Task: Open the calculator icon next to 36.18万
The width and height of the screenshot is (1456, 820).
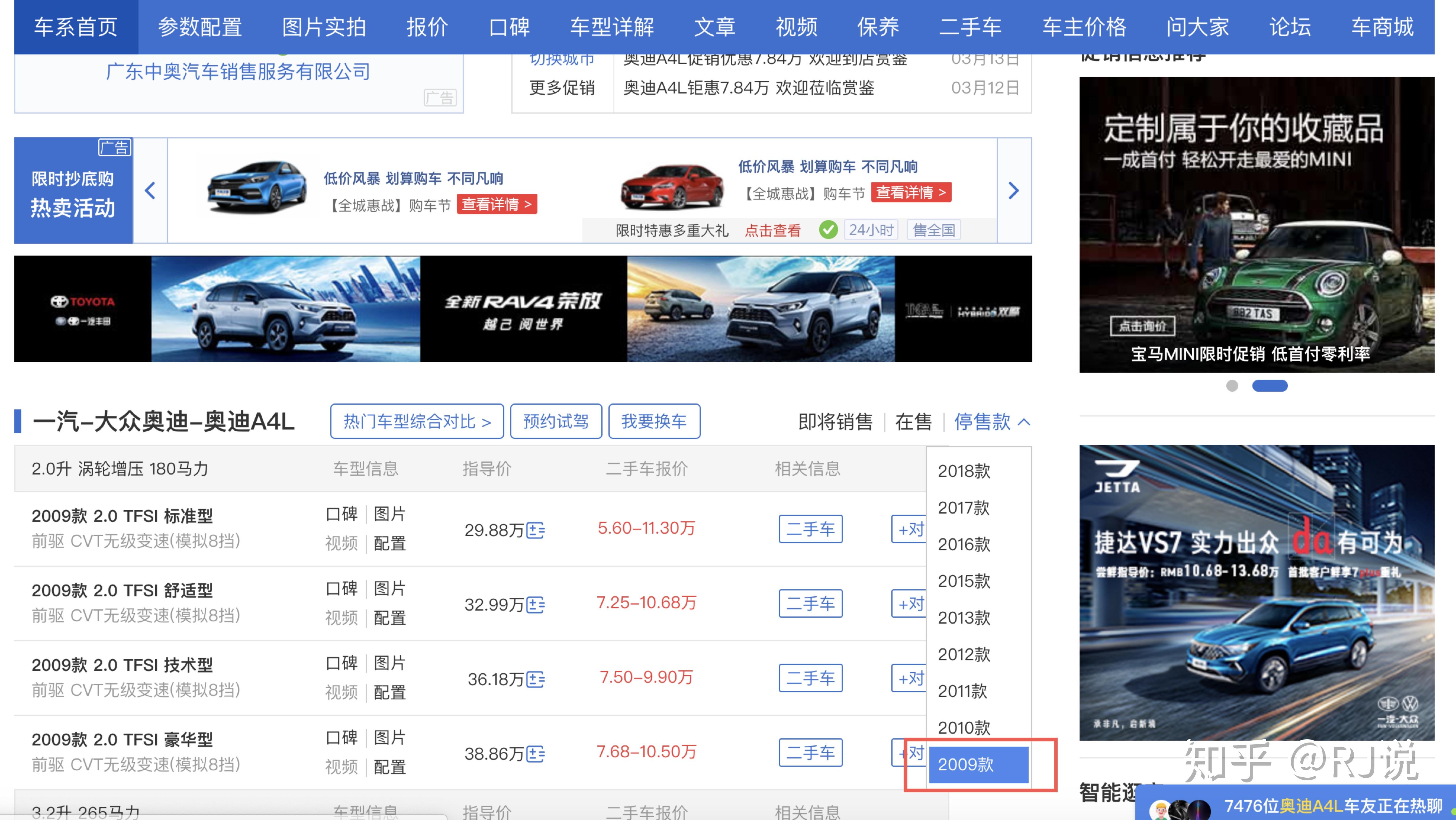Action: [535, 679]
